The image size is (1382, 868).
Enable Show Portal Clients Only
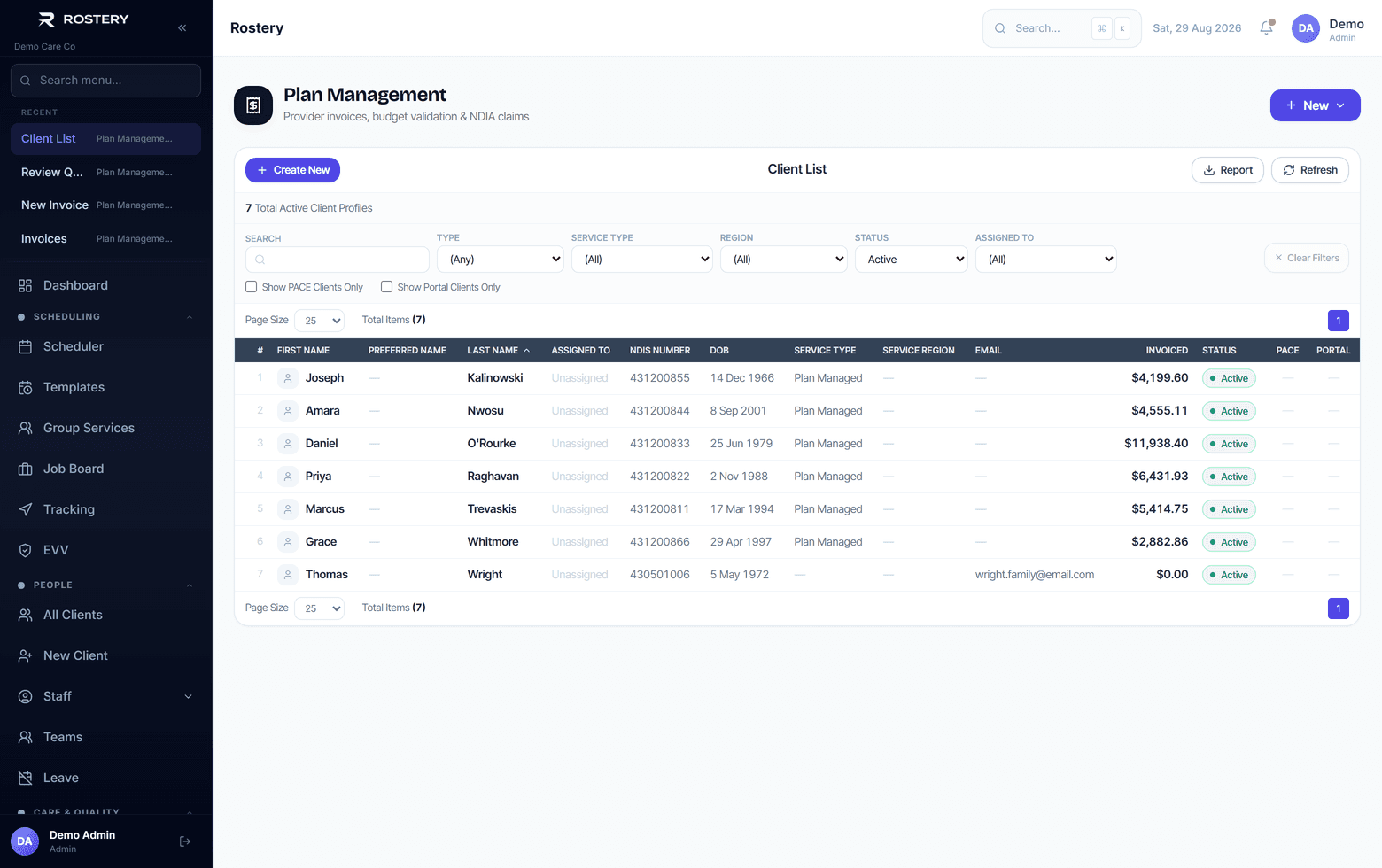387,287
